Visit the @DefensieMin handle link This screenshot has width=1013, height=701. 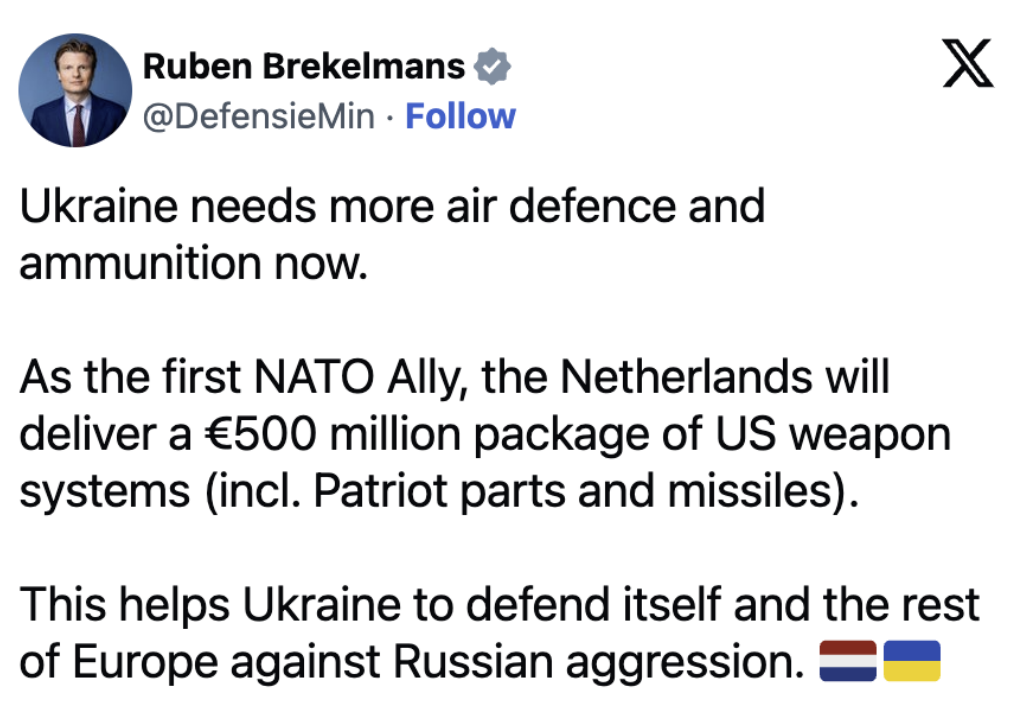[x=260, y=117]
